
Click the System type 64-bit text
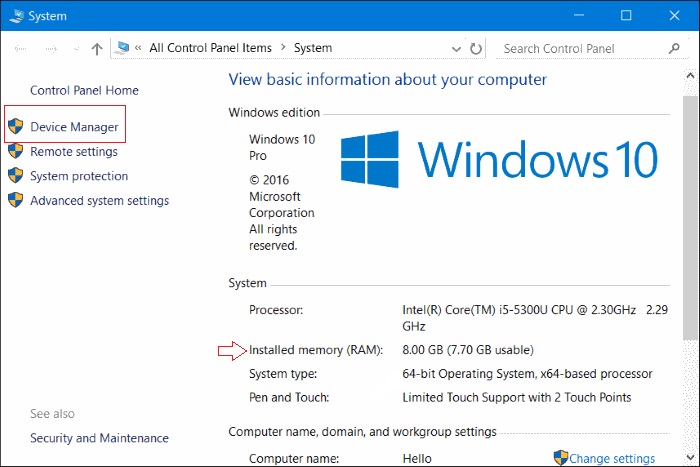527,374
